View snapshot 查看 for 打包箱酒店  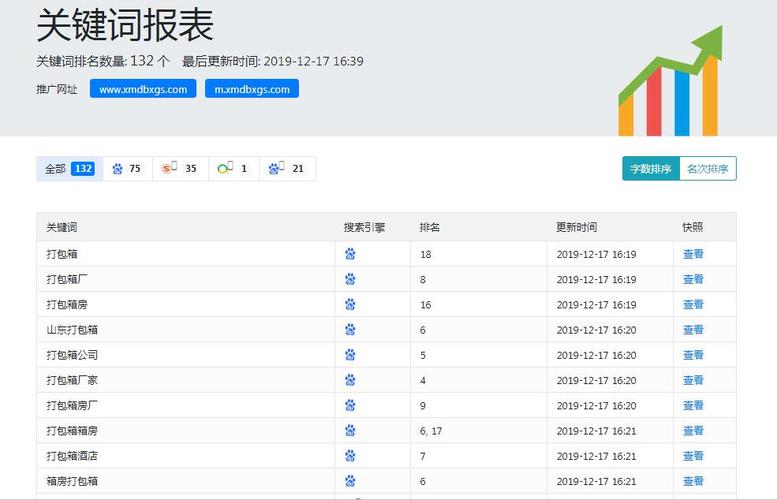pos(693,456)
